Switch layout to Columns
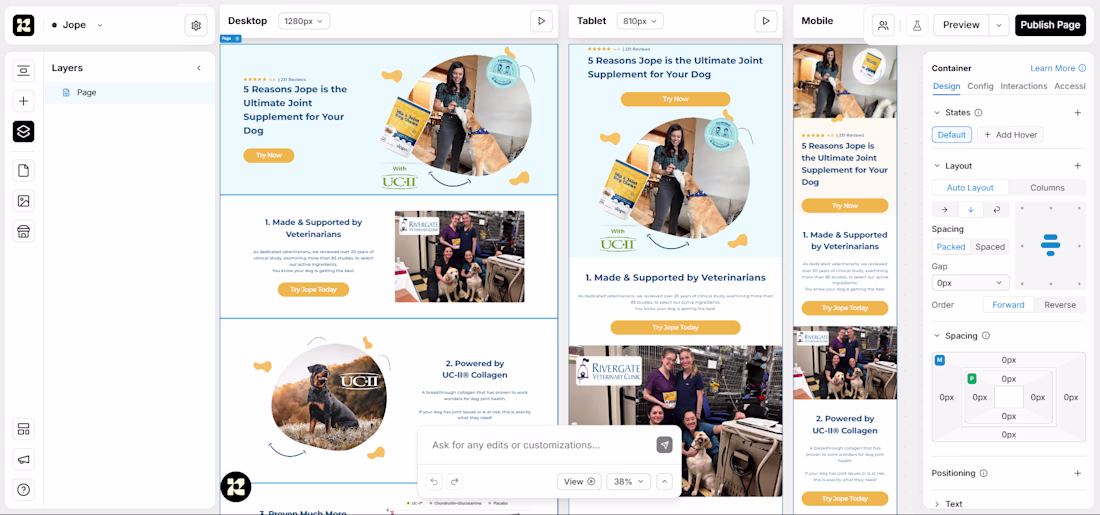Viewport: 1100px width, 515px height. tap(1047, 188)
